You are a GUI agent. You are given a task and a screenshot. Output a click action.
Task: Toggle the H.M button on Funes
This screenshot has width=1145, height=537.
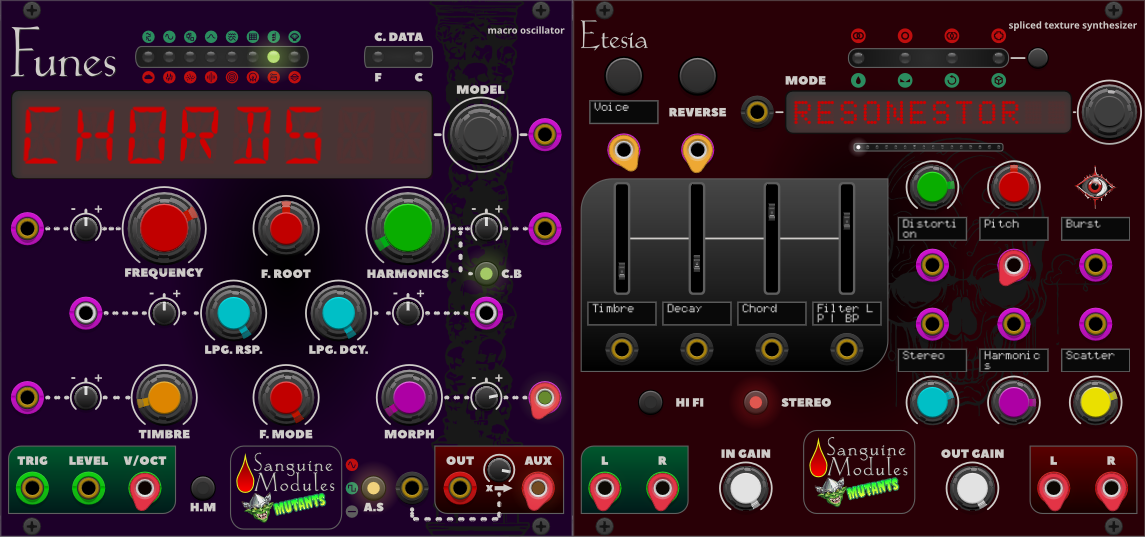click(202, 487)
